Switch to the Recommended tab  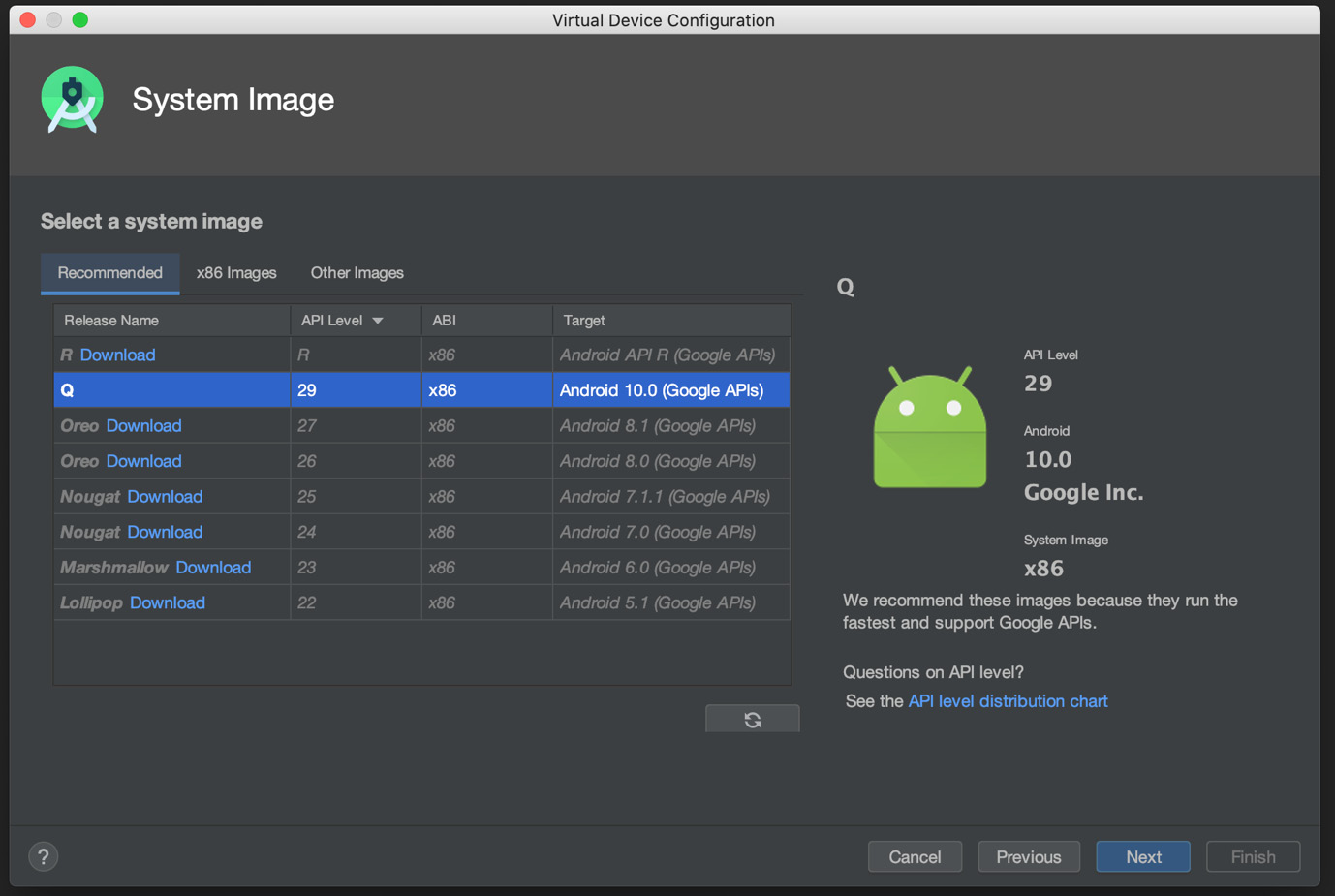109,273
